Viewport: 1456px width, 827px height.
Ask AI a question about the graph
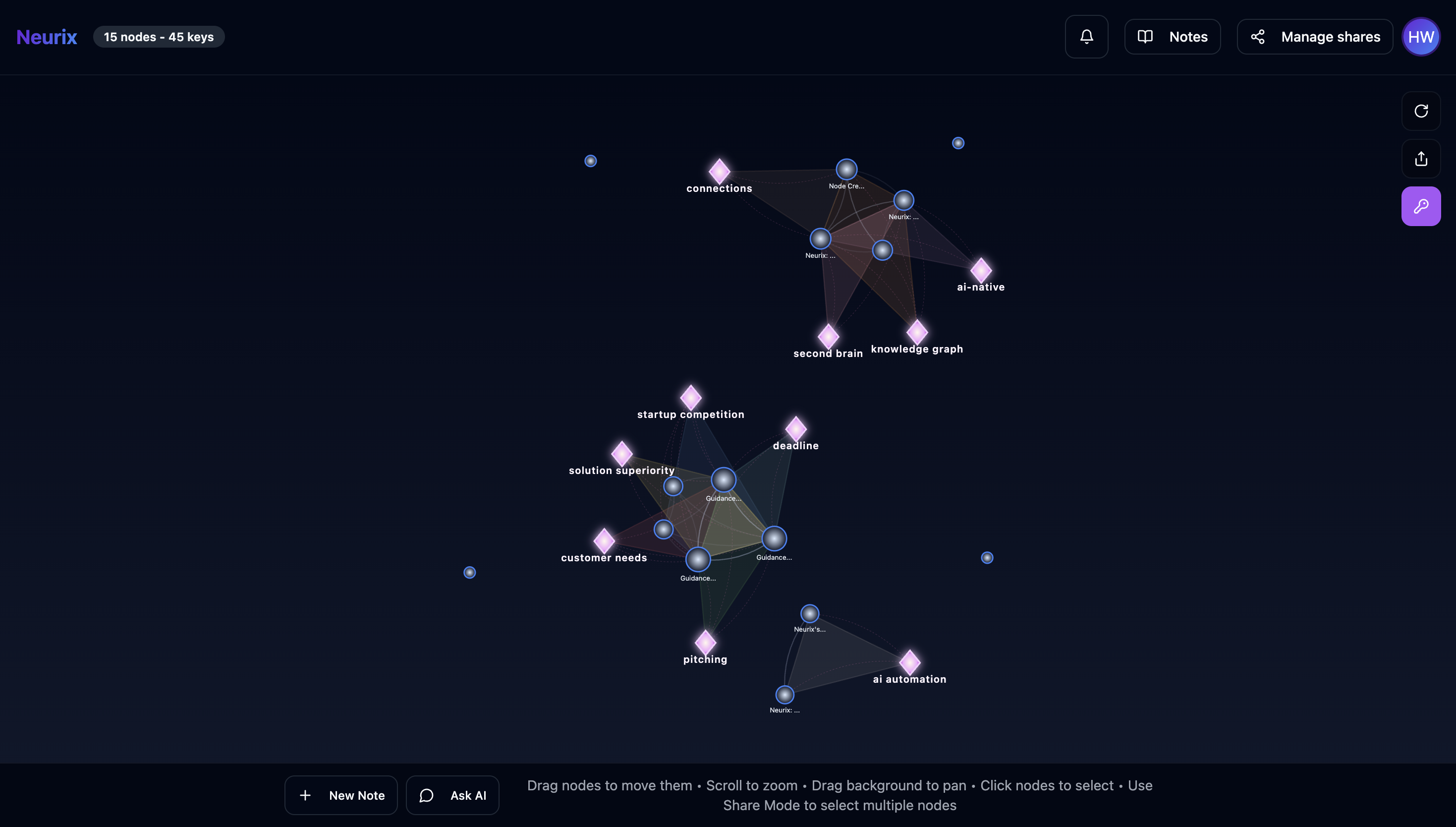point(452,795)
